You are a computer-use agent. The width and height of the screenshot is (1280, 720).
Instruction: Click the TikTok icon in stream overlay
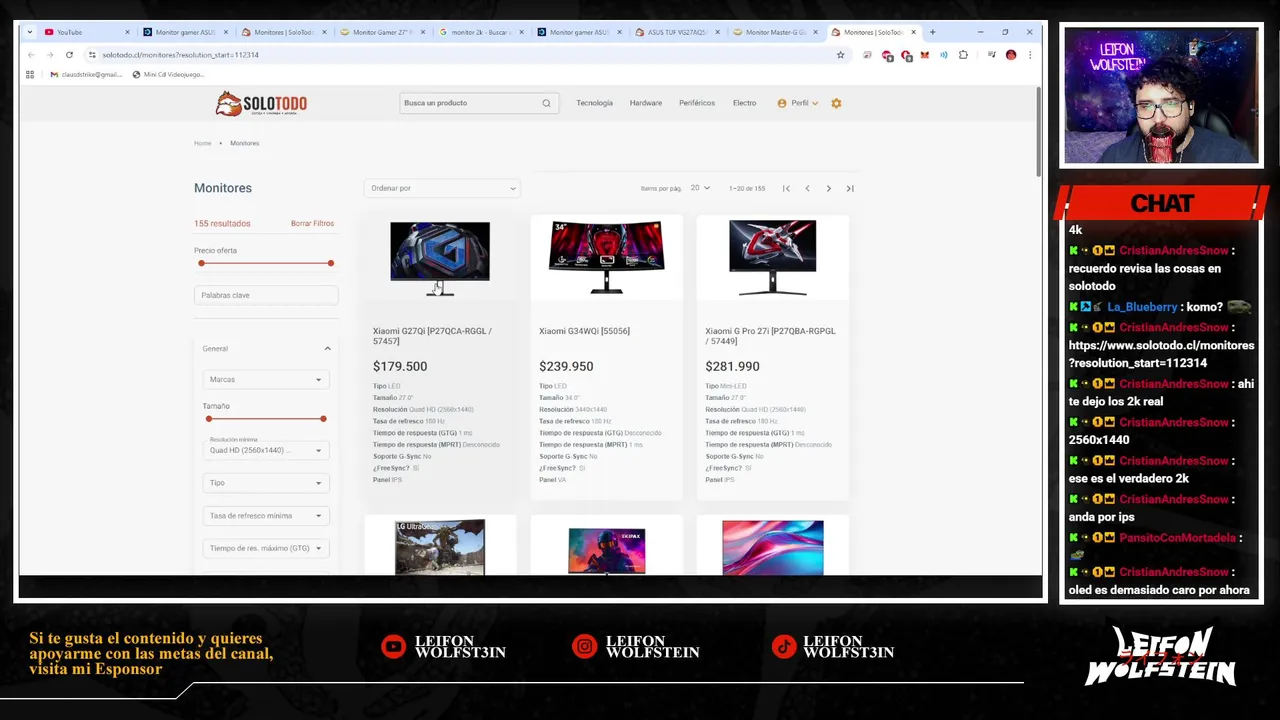[783, 647]
